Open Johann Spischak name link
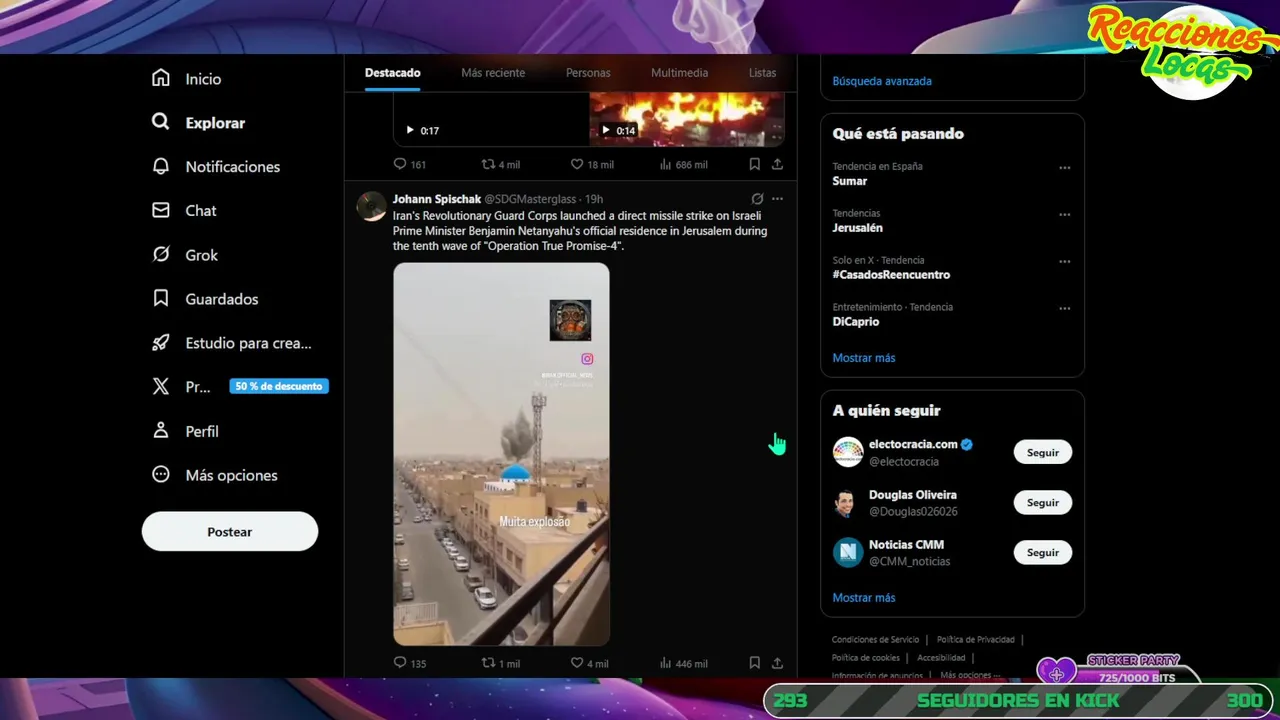Image resolution: width=1280 pixels, height=720 pixels. 437,199
